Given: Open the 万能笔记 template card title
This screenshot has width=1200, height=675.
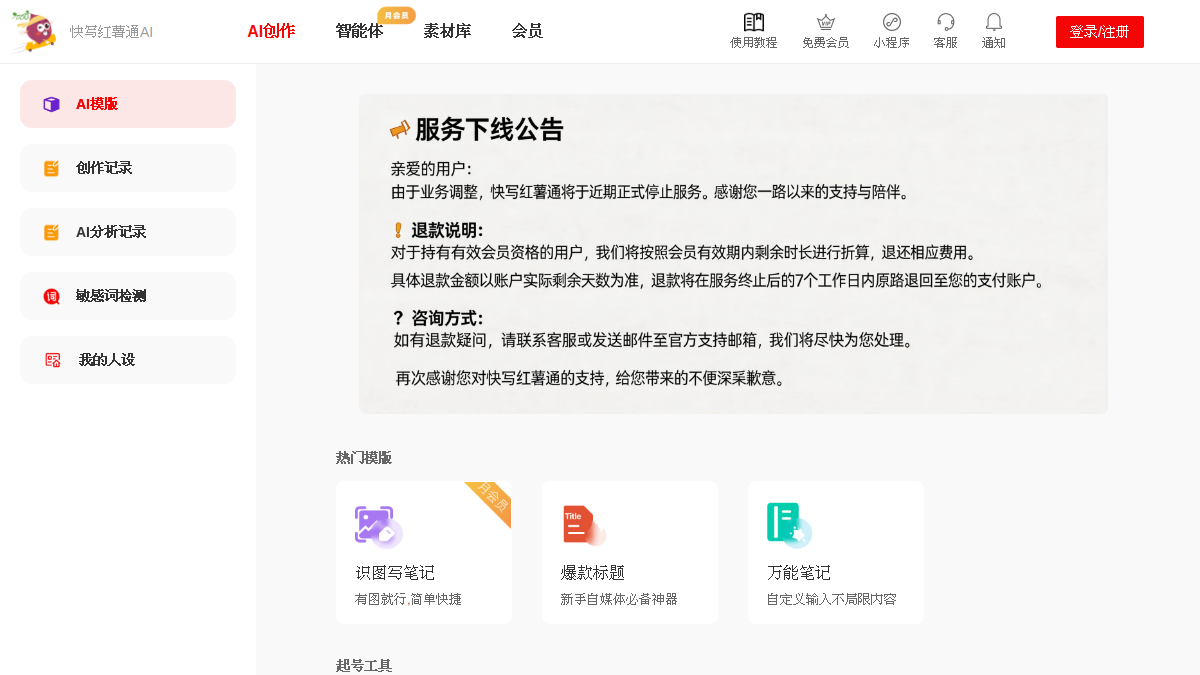Looking at the screenshot, I should coord(799,573).
